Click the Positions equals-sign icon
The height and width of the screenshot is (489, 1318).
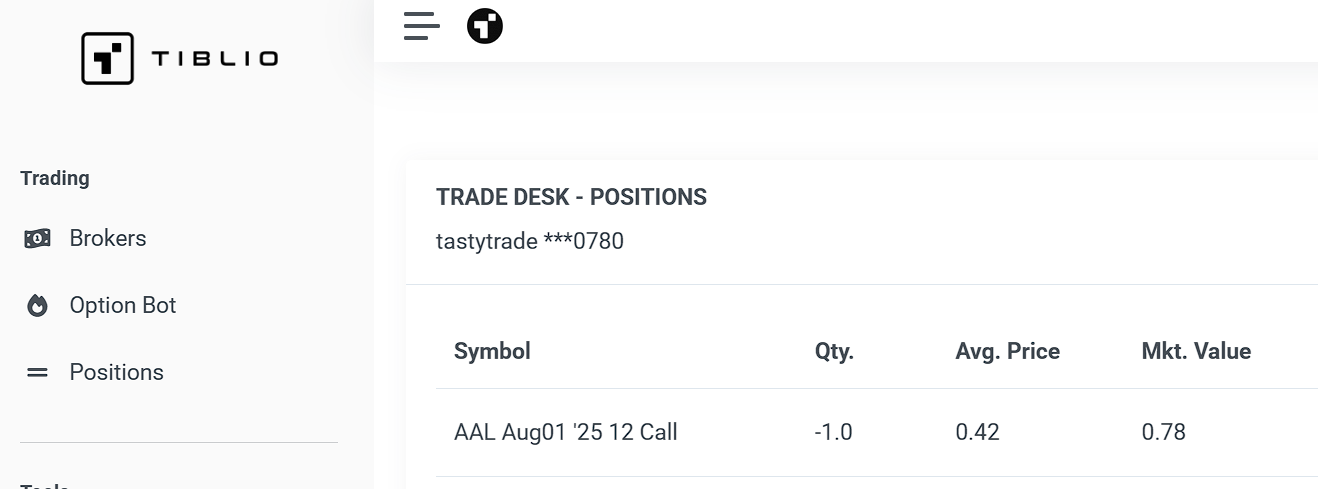point(37,373)
